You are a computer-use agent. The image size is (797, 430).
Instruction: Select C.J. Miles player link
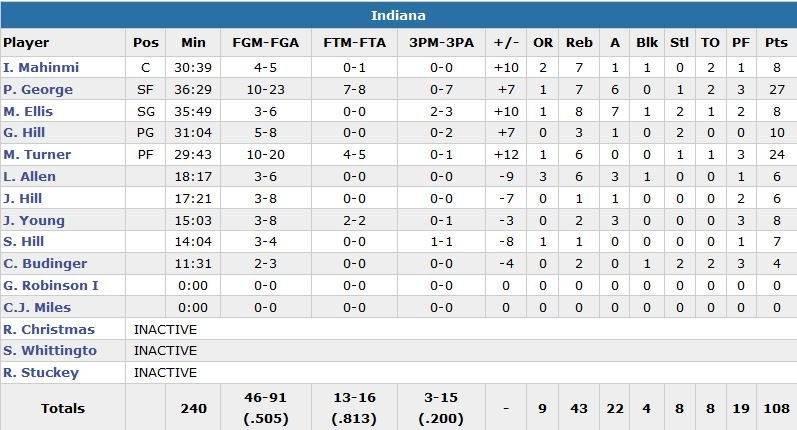[37, 308]
